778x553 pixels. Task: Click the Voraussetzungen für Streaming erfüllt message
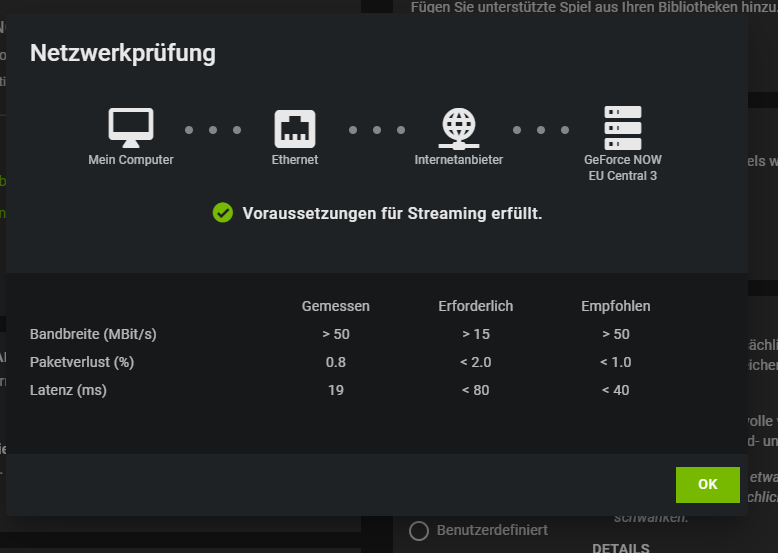pos(392,213)
